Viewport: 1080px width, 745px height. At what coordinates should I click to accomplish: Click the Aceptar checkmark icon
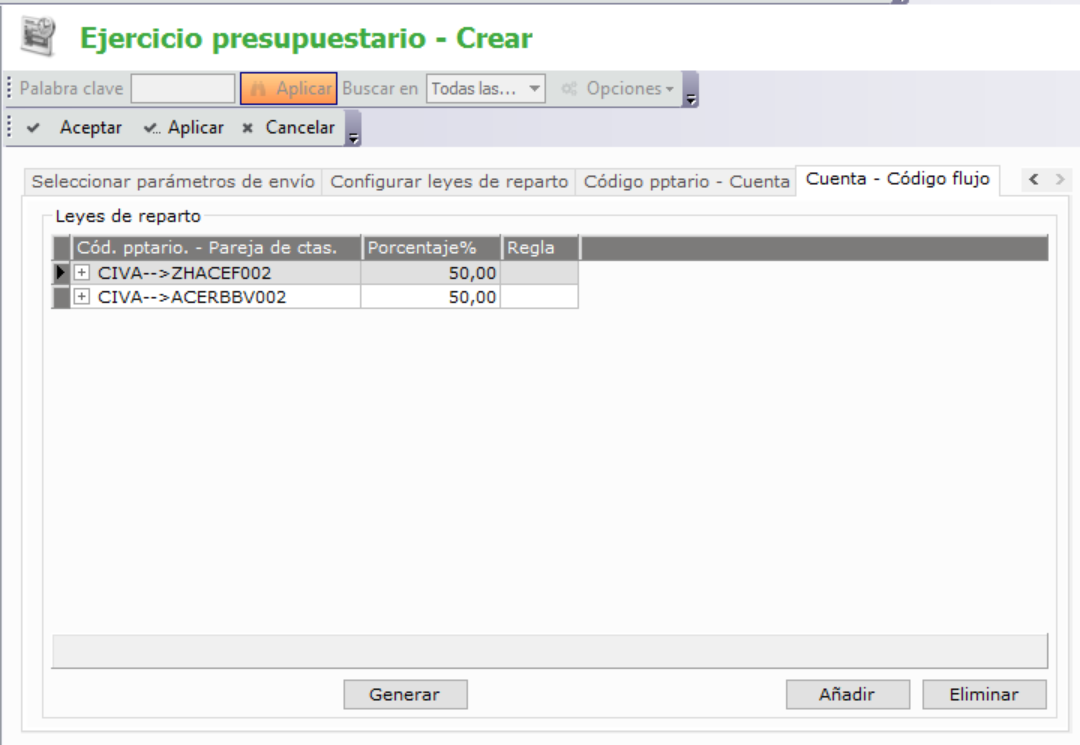click(33, 128)
